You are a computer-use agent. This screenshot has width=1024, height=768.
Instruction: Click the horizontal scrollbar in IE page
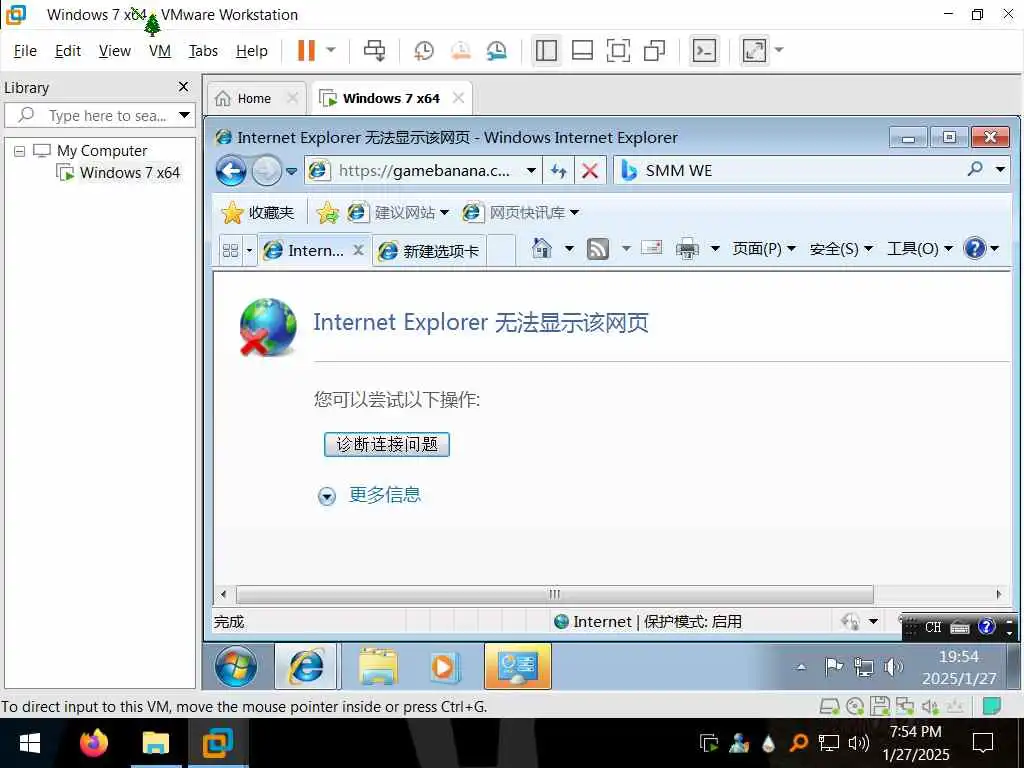554,594
